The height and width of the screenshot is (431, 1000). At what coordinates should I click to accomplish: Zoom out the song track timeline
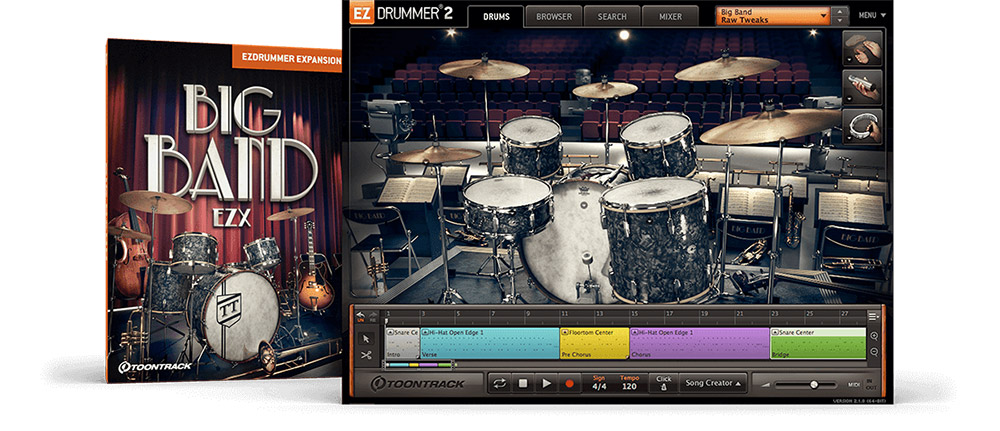[x=874, y=352]
